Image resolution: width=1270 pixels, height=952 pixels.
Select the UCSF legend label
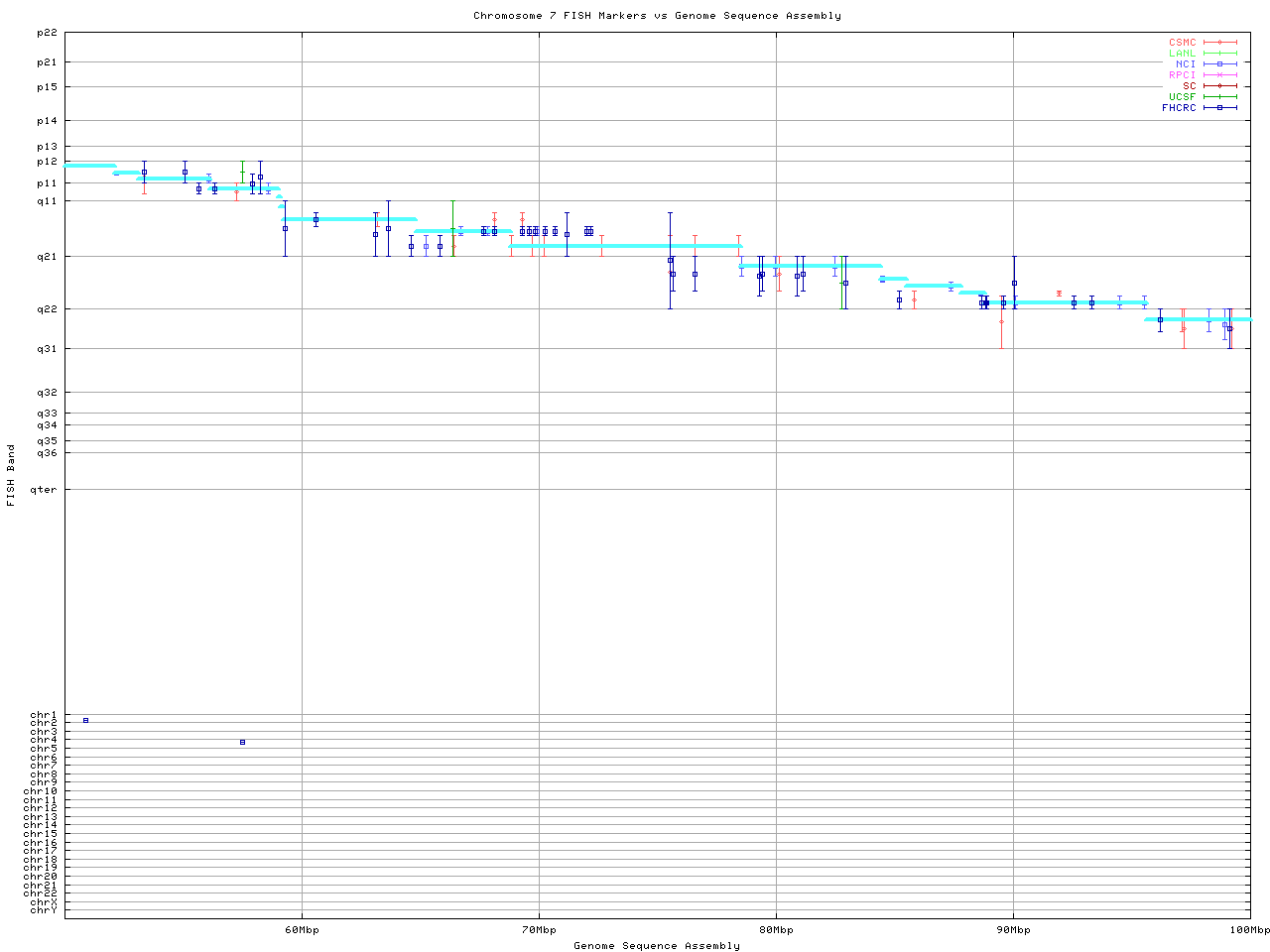[x=1182, y=96]
